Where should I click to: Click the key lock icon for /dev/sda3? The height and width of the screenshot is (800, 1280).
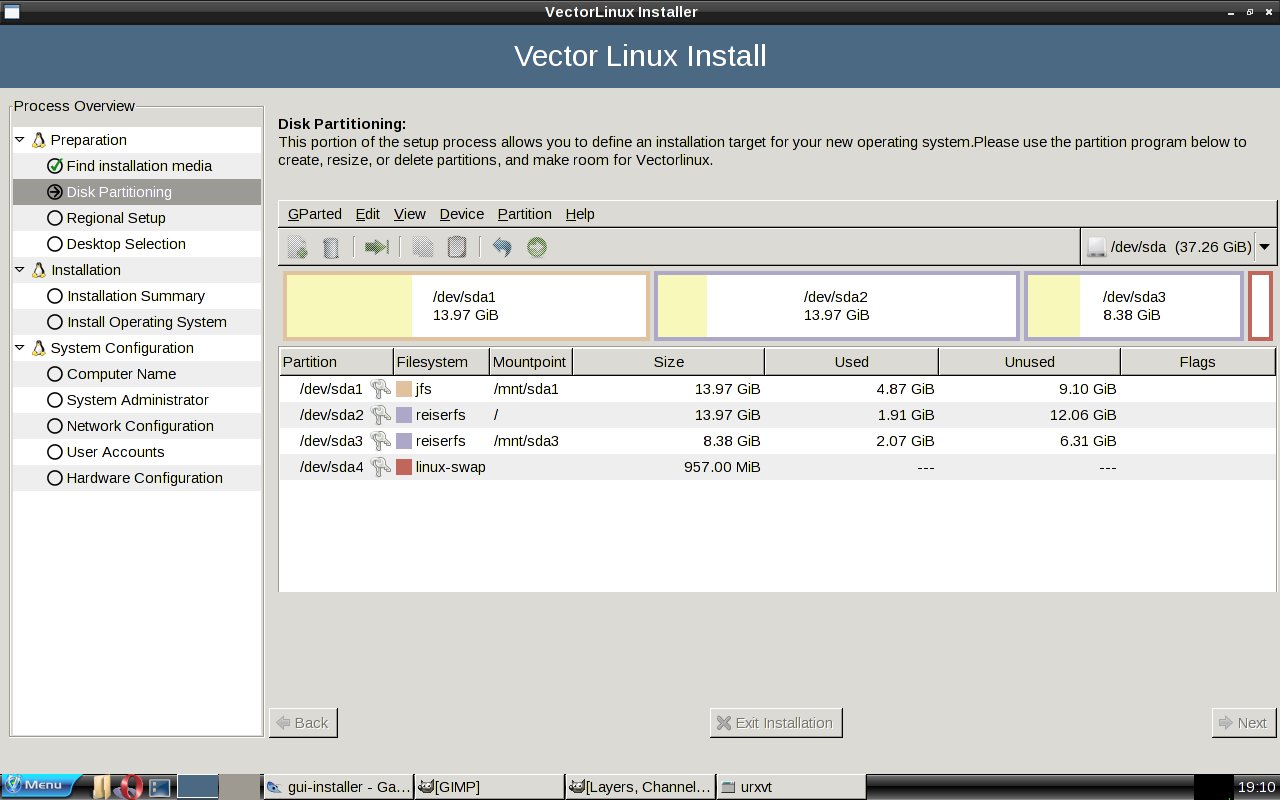[380, 441]
